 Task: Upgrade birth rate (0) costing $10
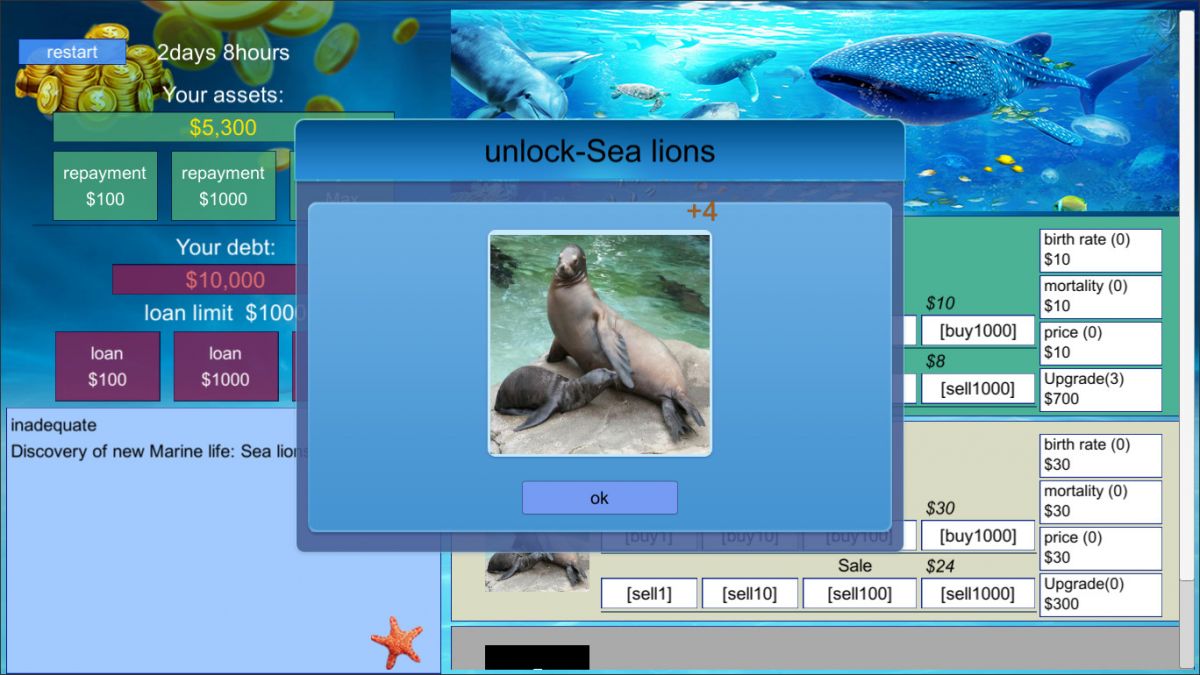coord(1101,250)
